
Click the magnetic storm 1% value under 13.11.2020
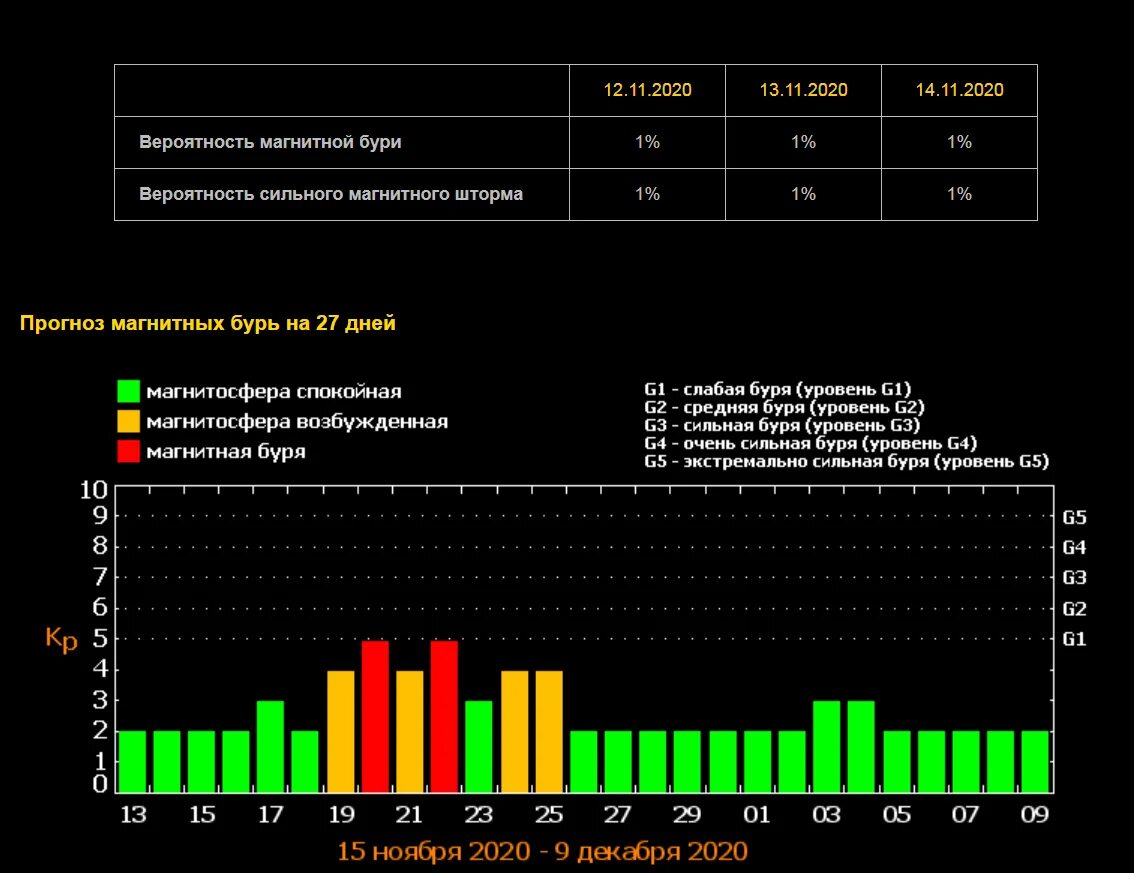click(803, 142)
